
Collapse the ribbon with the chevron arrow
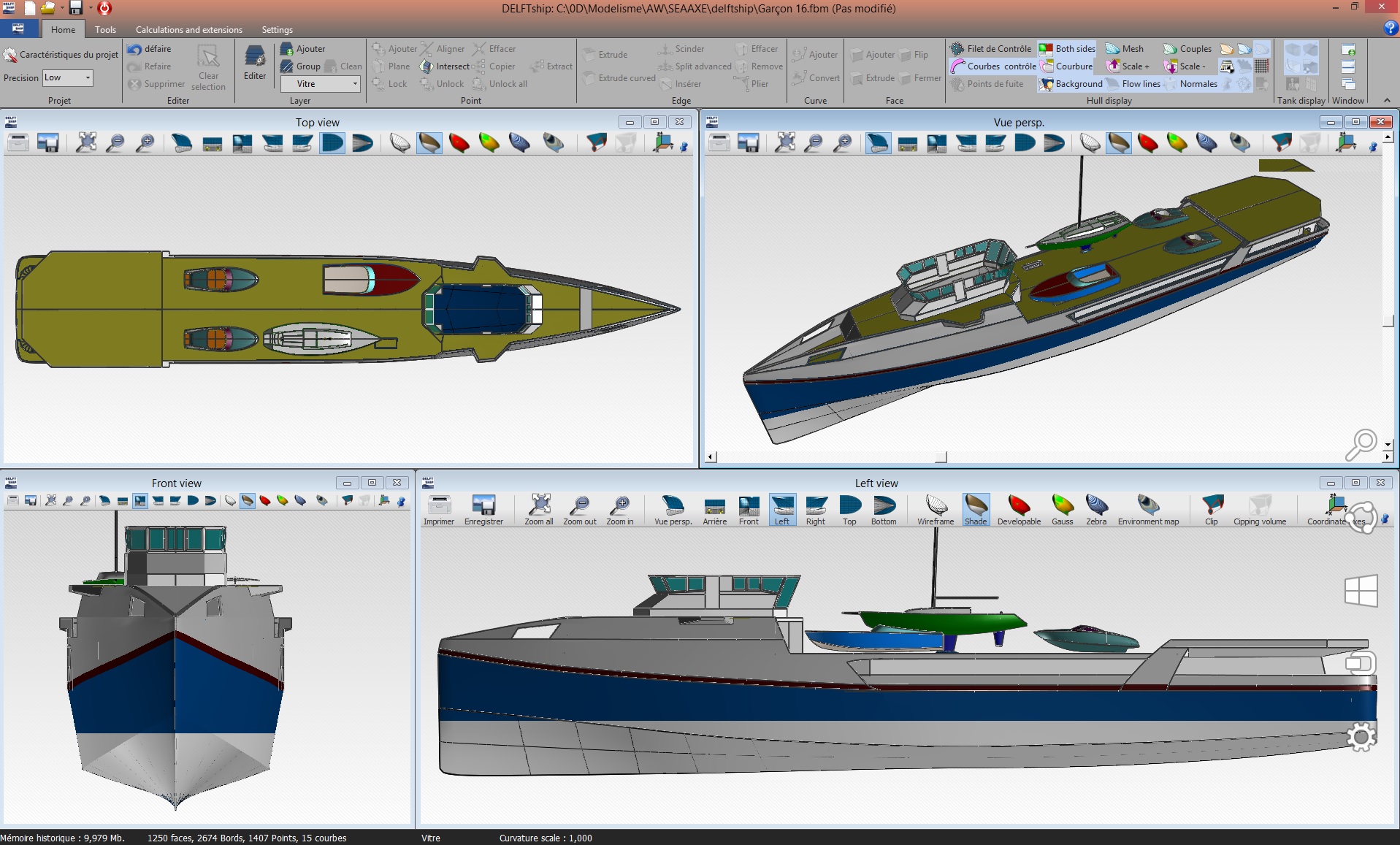coord(1387,101)
